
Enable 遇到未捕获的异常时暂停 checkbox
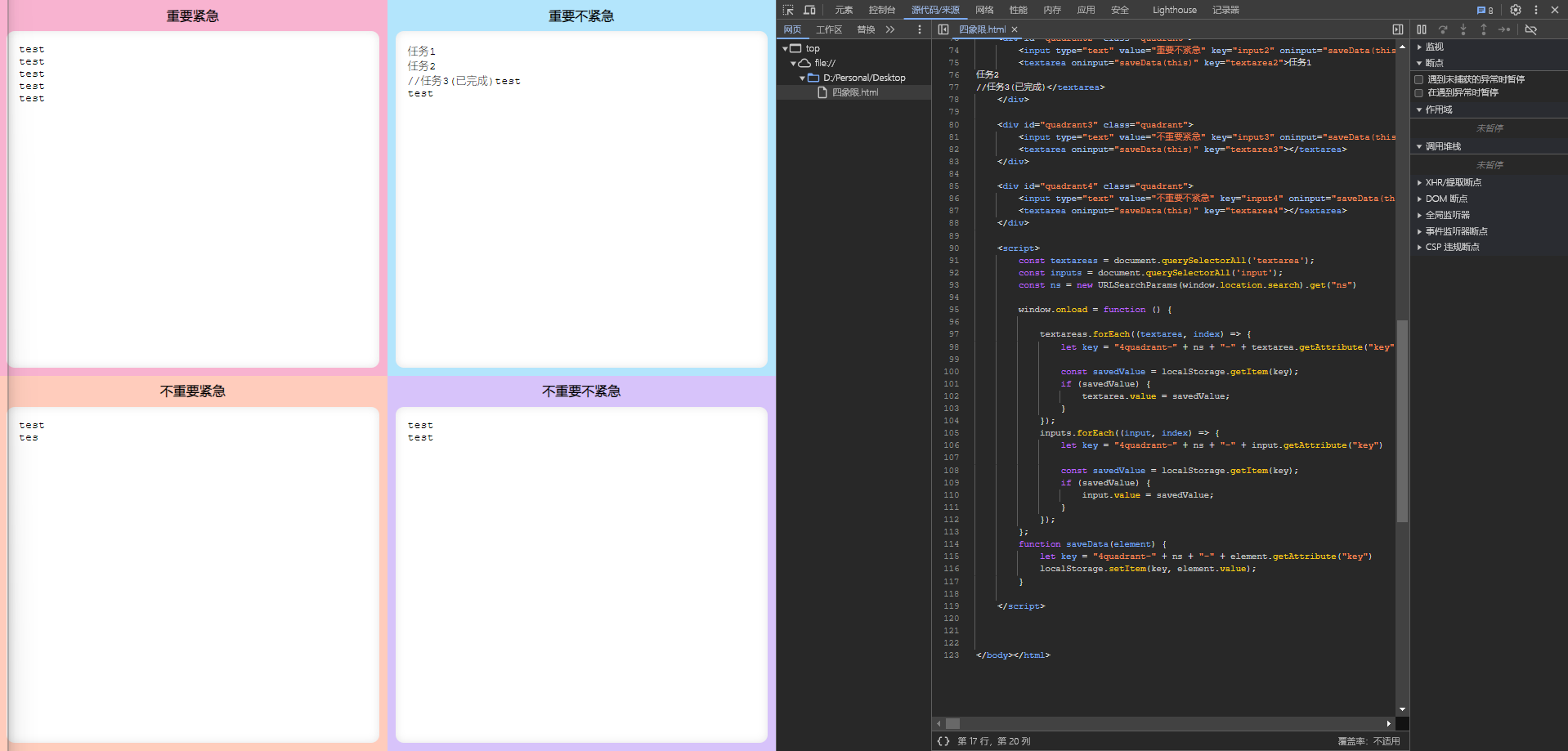1419,79
